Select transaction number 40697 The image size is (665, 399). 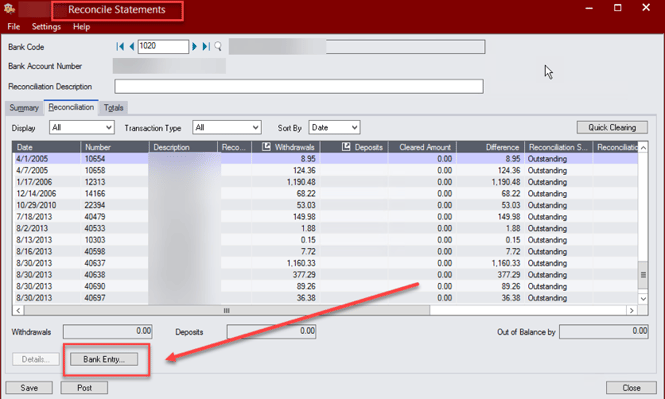point(95,298)
